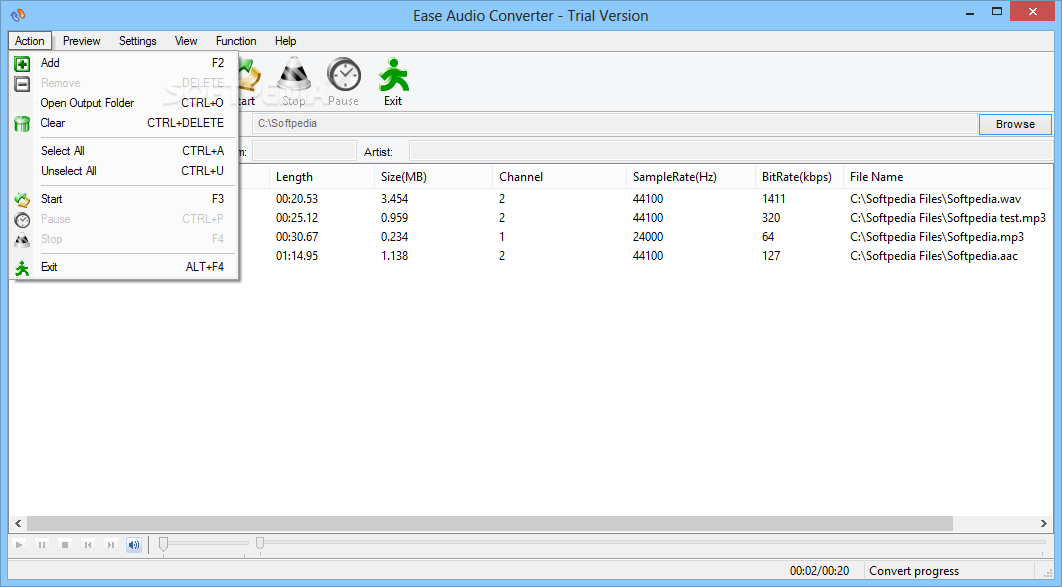
Task: Choose Clear from the Action menu
Action: click(x=125, y=123)
